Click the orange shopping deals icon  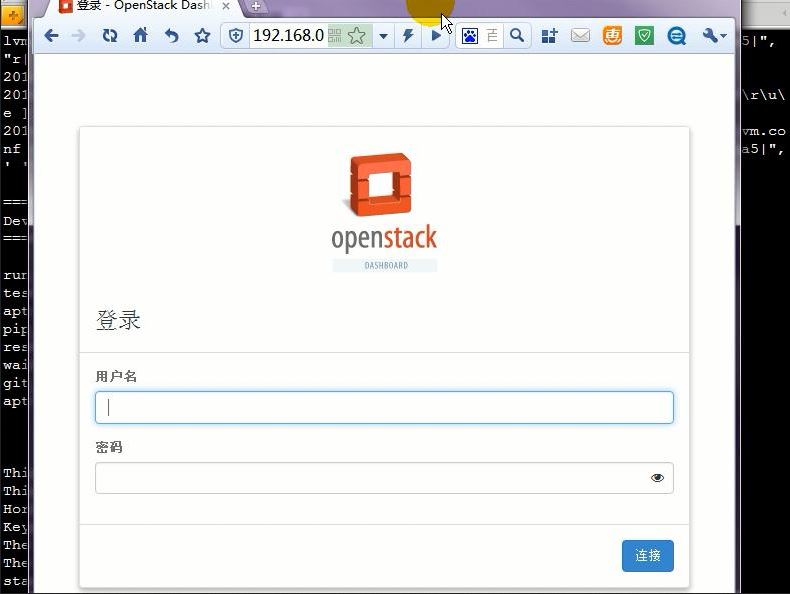tap(612, 36)
